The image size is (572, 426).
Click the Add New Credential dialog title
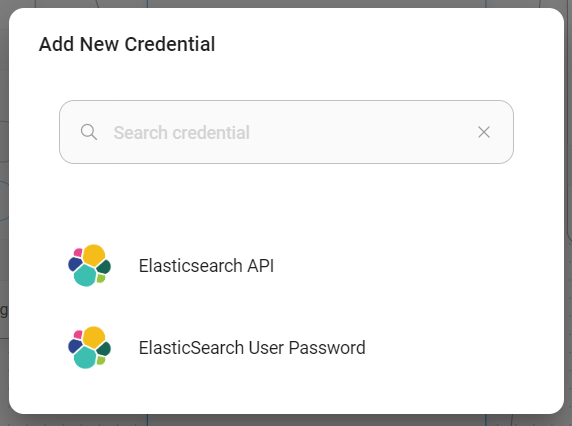click(127, 44)
